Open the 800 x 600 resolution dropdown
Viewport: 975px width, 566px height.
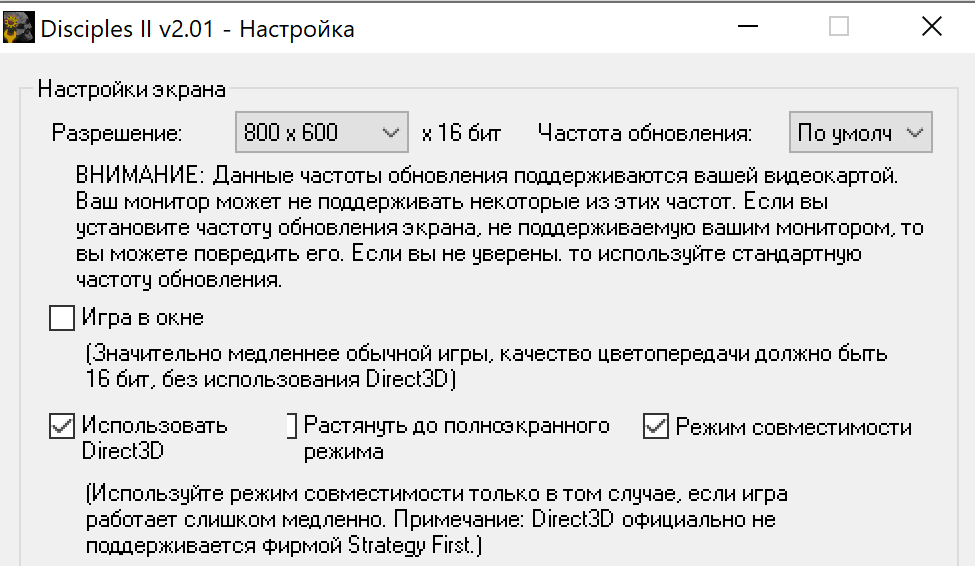point(321,132)
